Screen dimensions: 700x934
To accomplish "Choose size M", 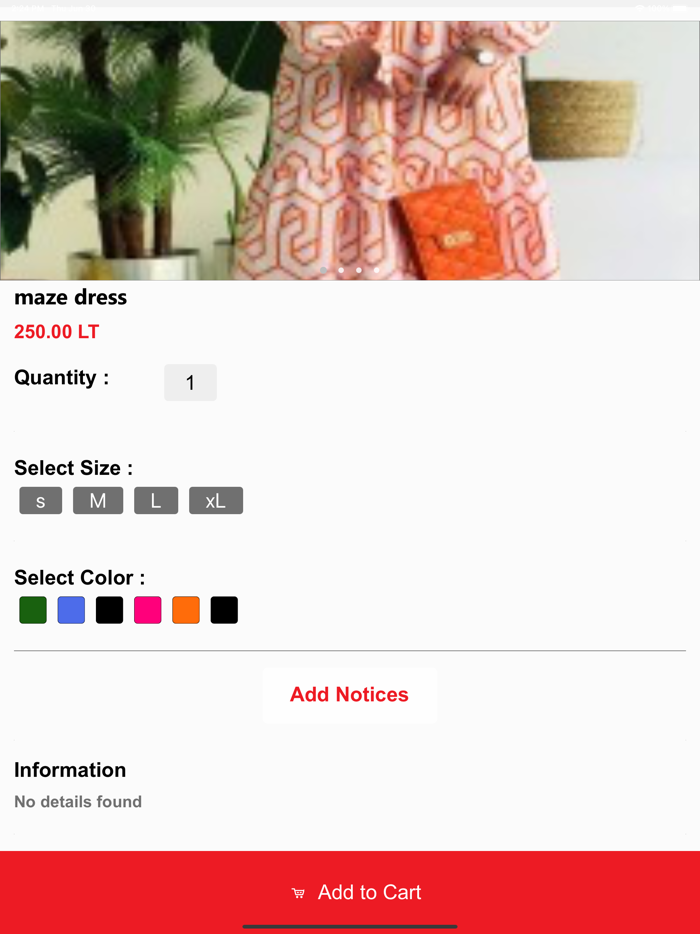I will (x=98, y=500).
